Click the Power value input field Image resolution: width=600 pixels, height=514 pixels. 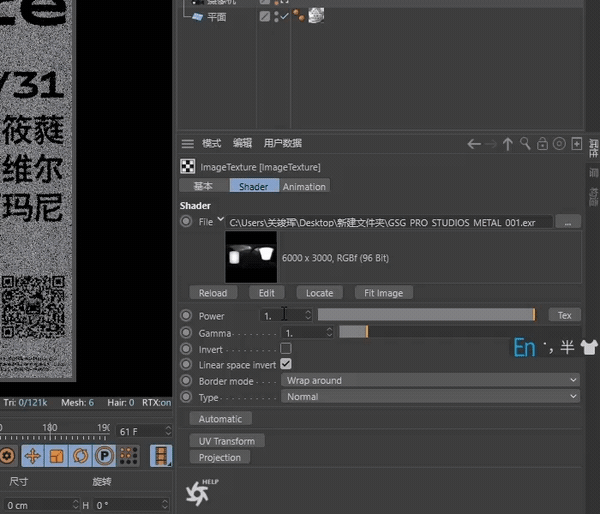tap(282, 315)
